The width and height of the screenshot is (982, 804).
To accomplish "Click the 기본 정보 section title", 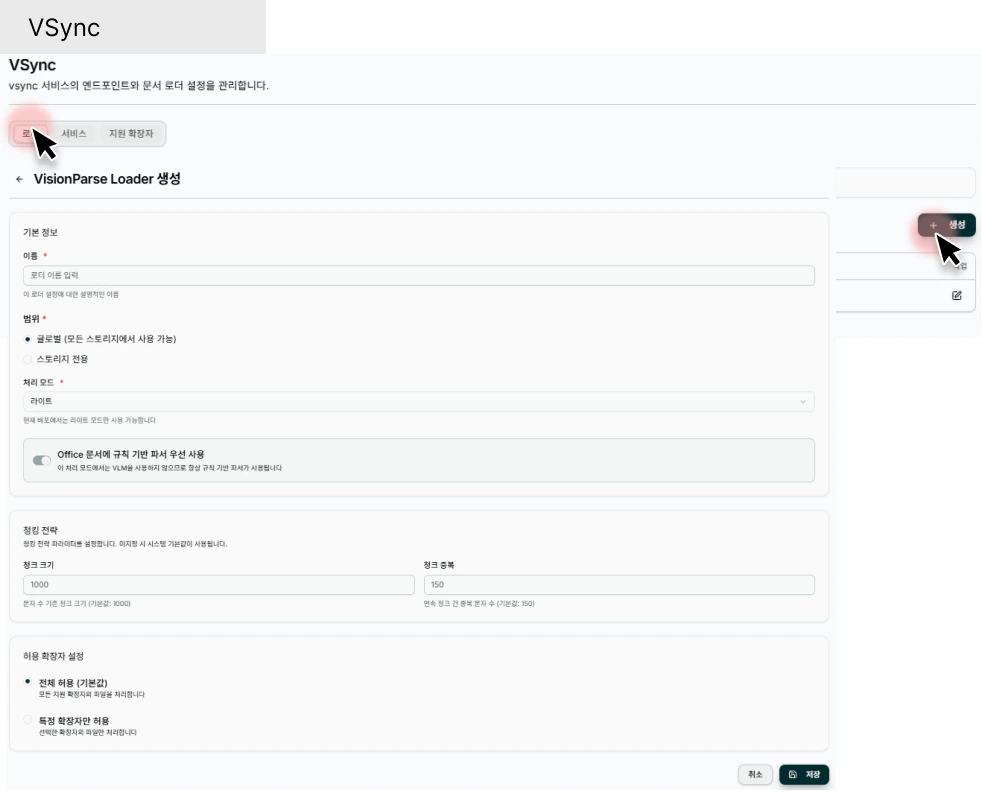I will [41, 232].
